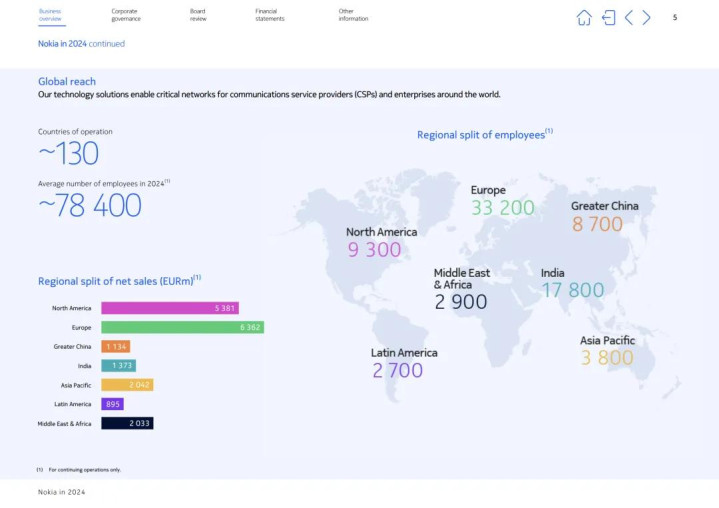Screen dimensions: 719x508
Task: Click the teal India sales bar
Action: tap(118, 366)
